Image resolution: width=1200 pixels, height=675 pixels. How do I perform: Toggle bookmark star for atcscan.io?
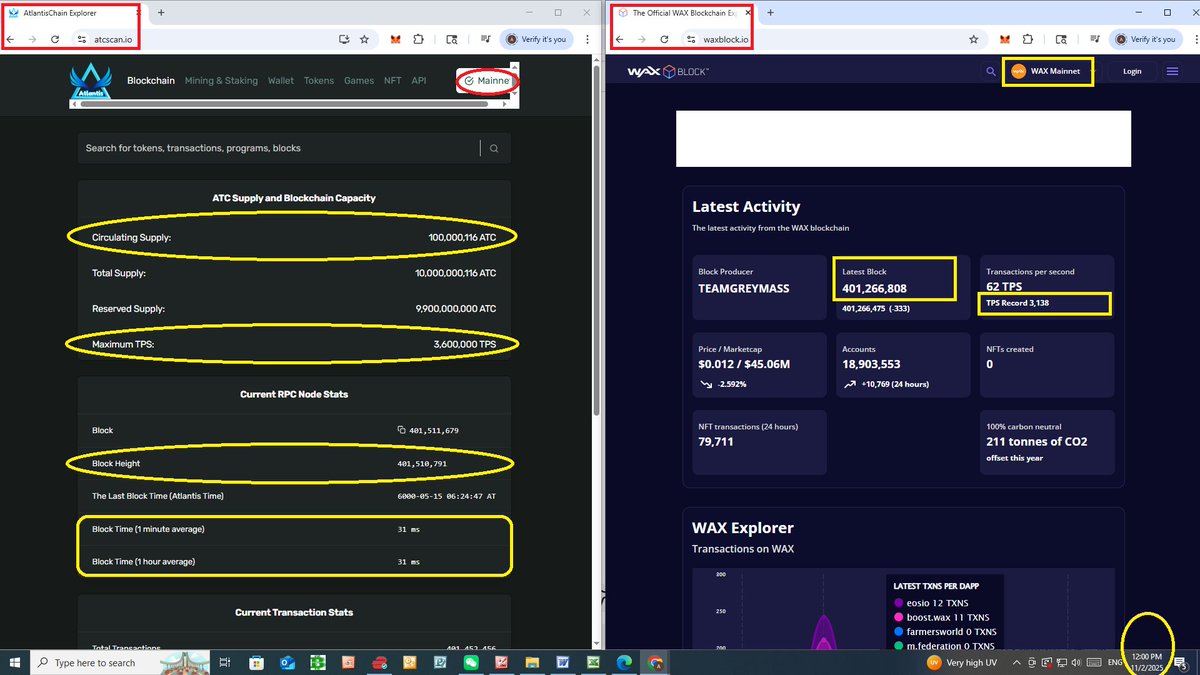coord(364,39)
